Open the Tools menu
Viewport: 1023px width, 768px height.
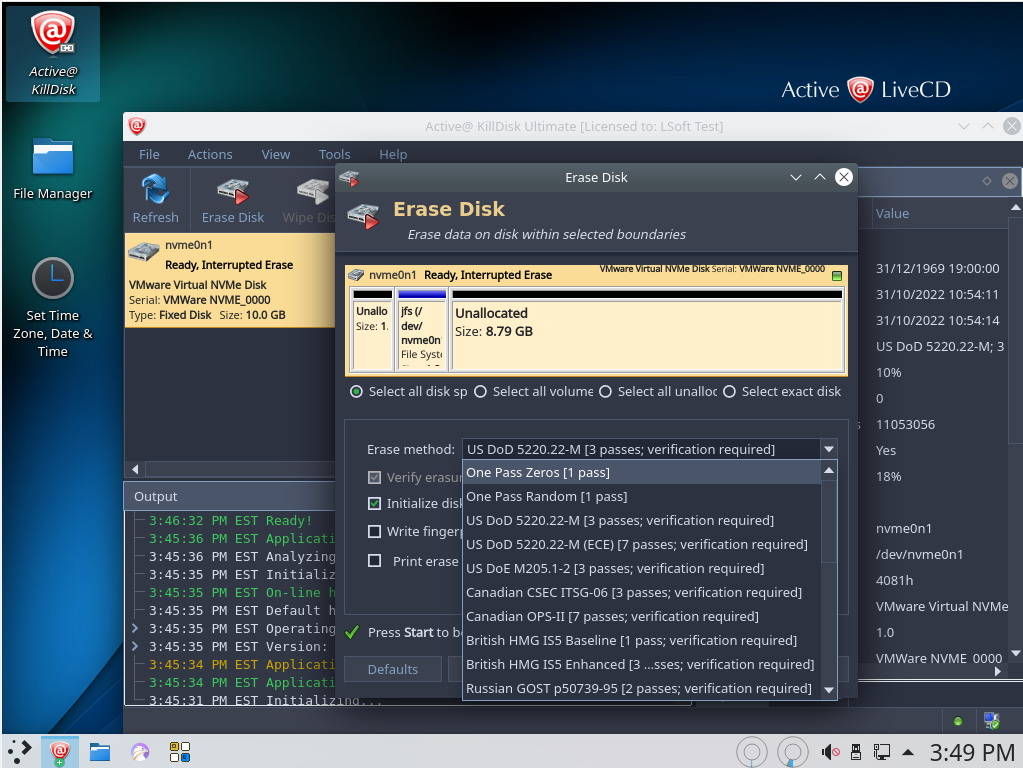point(334,155)
